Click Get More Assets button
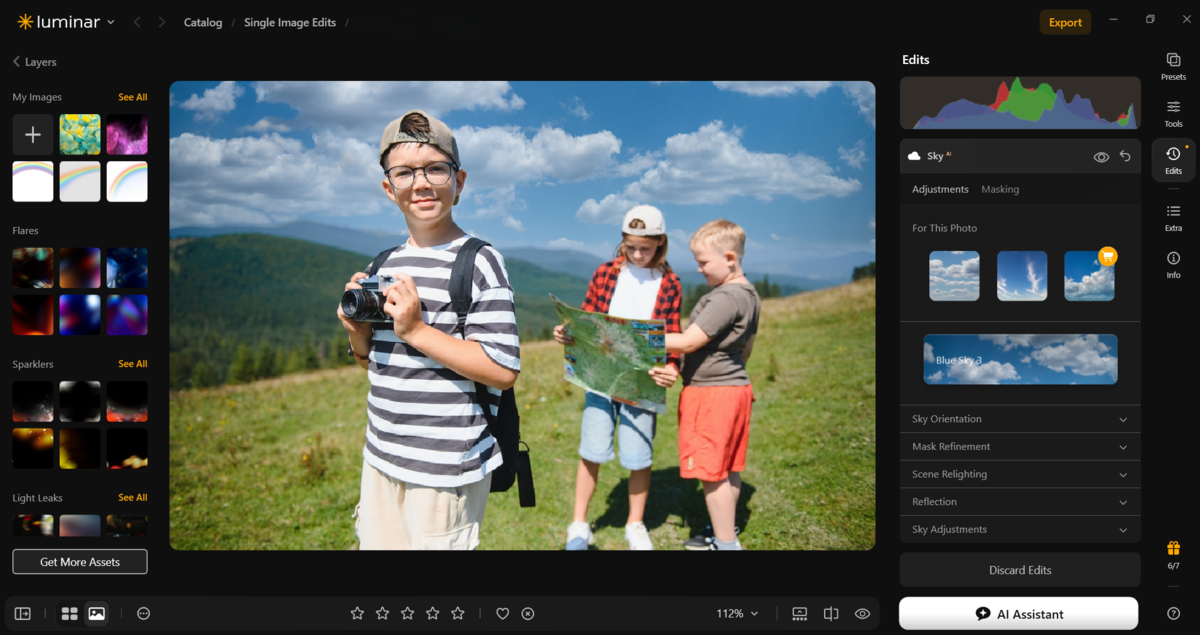 coord(80,562)
